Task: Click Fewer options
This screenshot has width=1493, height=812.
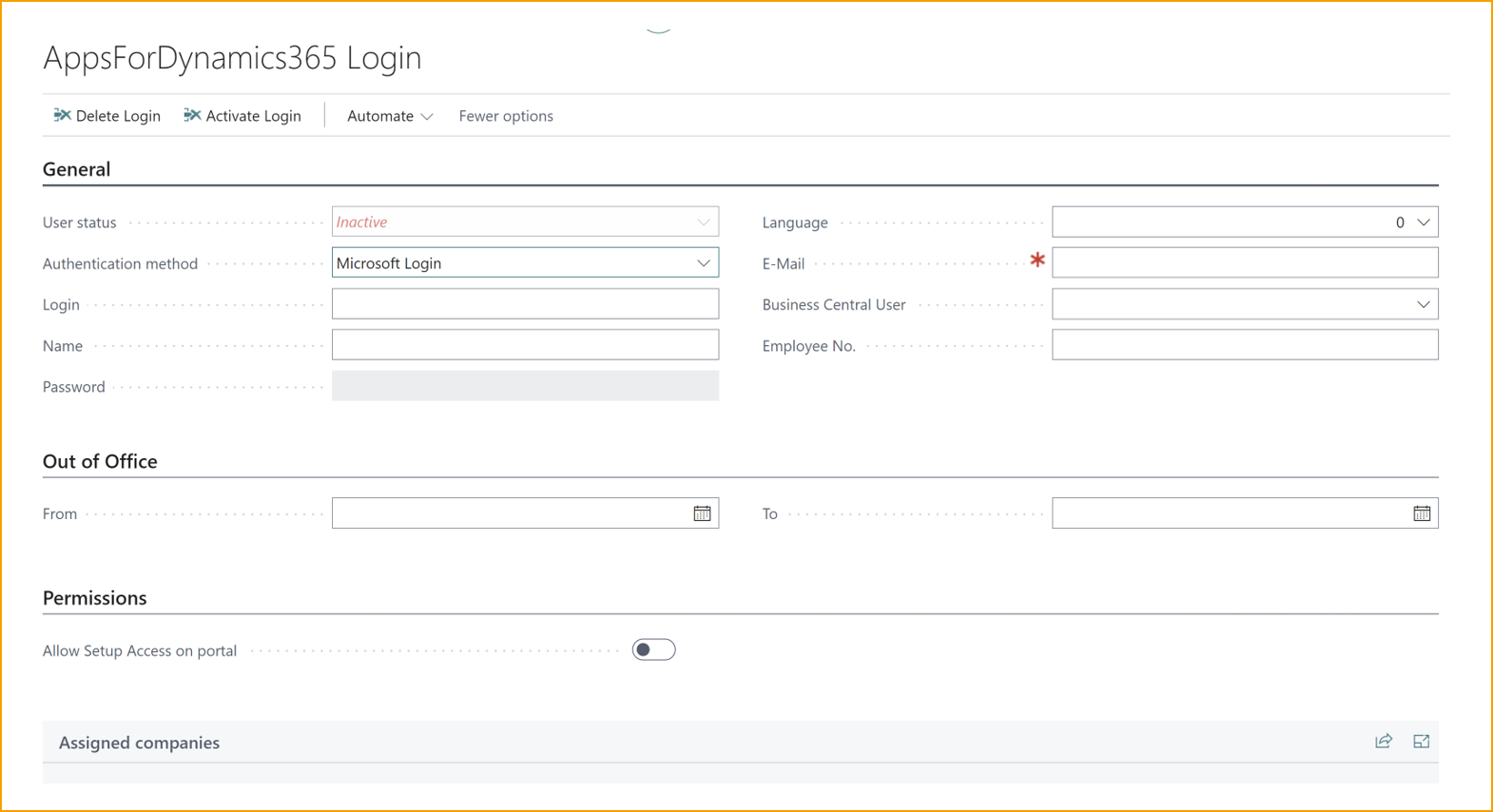Action: (506, 116)
